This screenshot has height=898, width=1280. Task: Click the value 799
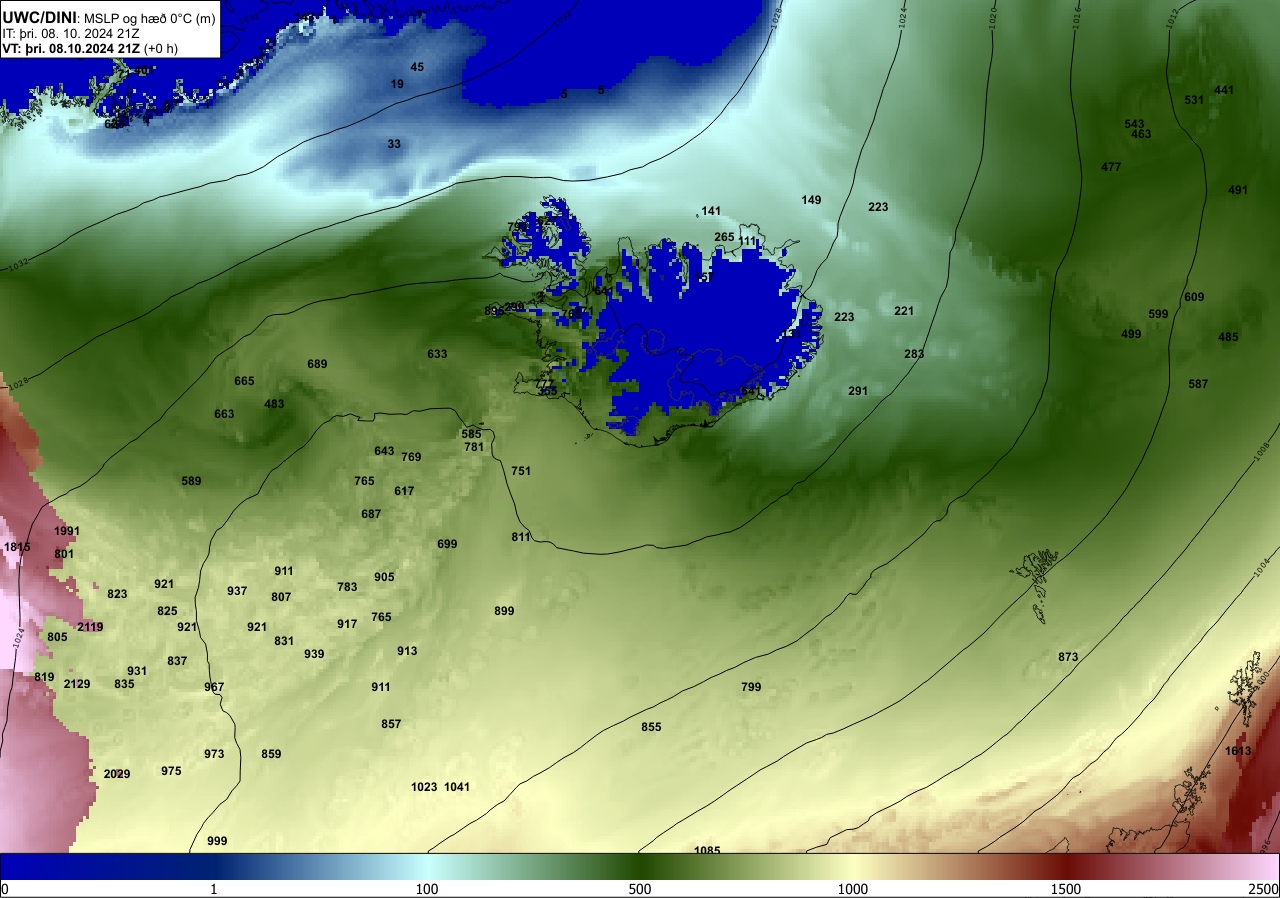(751, 687)
